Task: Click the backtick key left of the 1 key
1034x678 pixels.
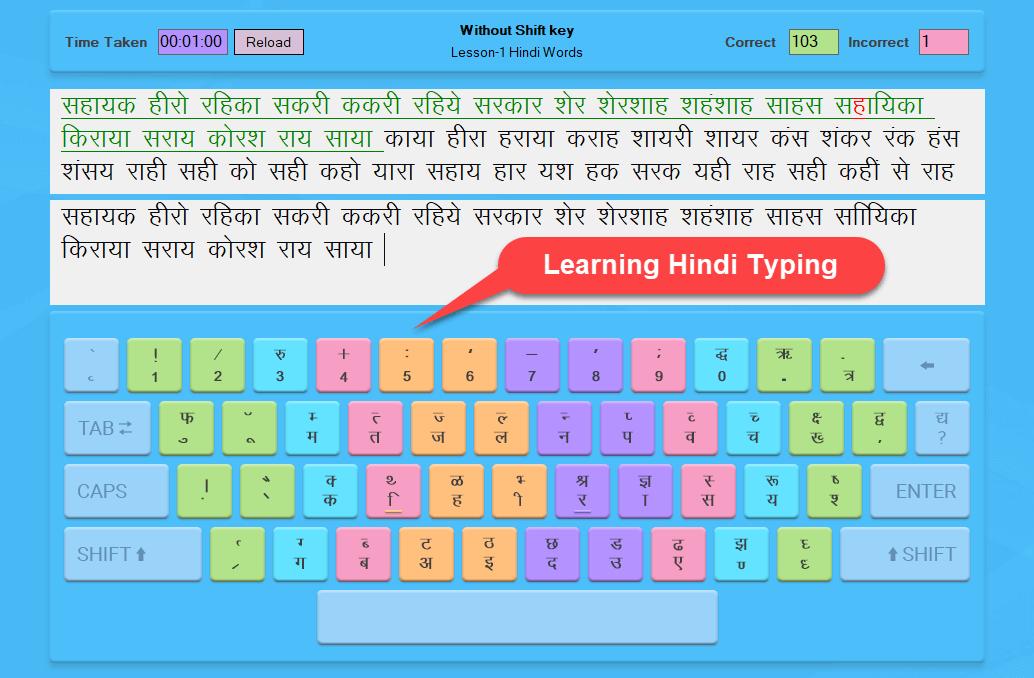Action: [92, 365]
